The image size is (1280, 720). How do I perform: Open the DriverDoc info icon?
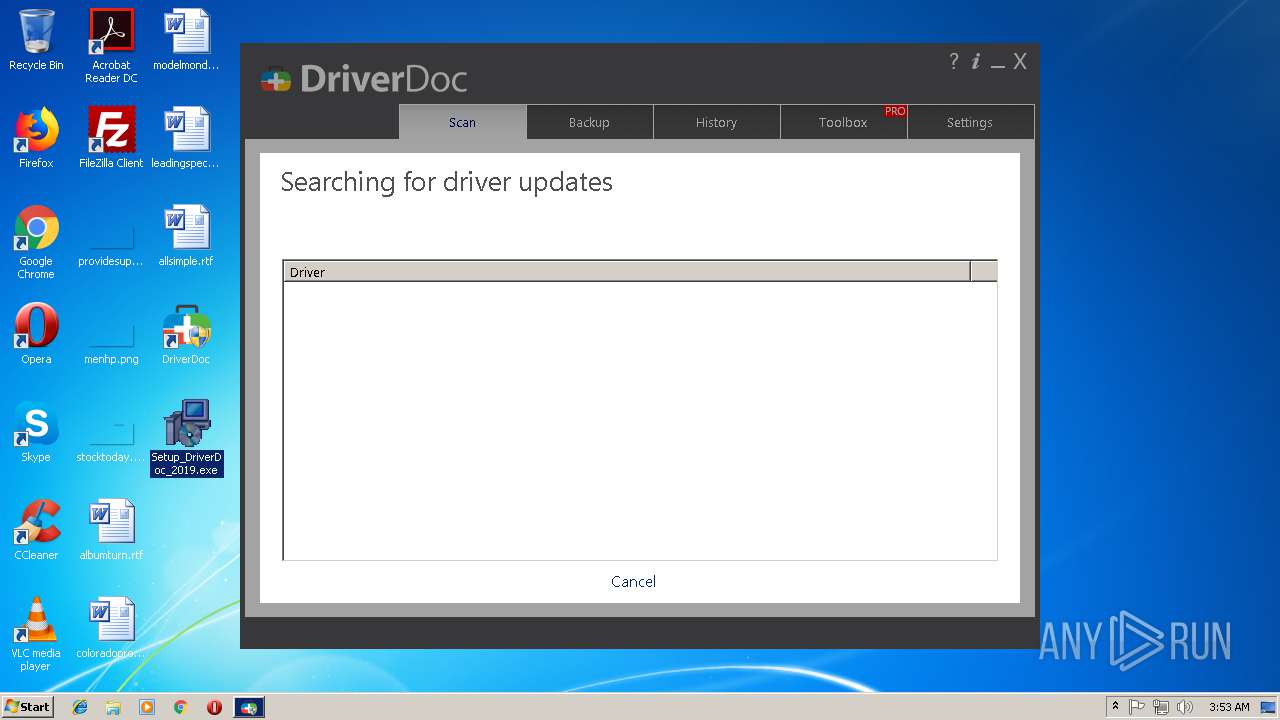coord(976,61)
